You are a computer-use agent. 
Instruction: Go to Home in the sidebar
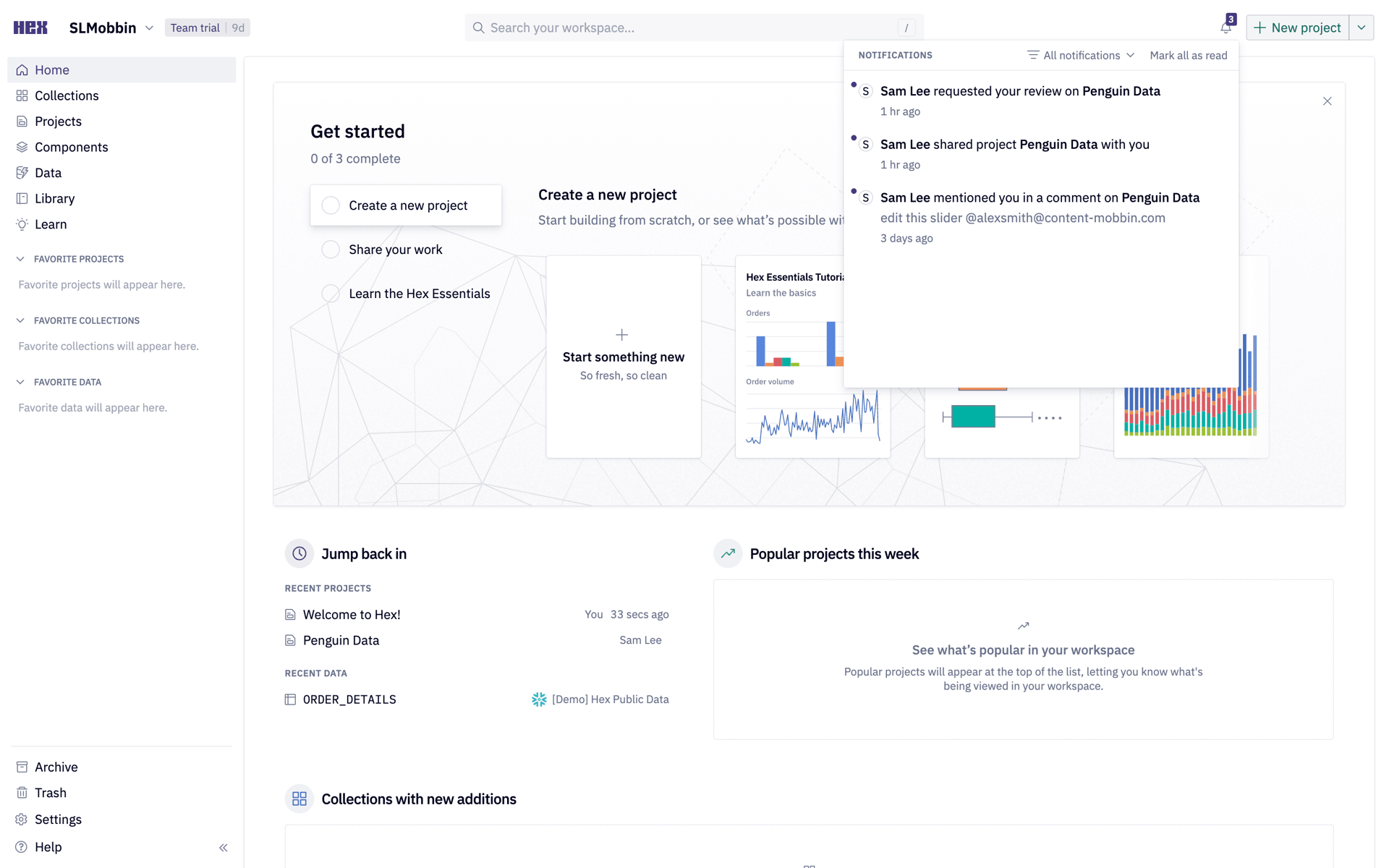tap(122, 70)
